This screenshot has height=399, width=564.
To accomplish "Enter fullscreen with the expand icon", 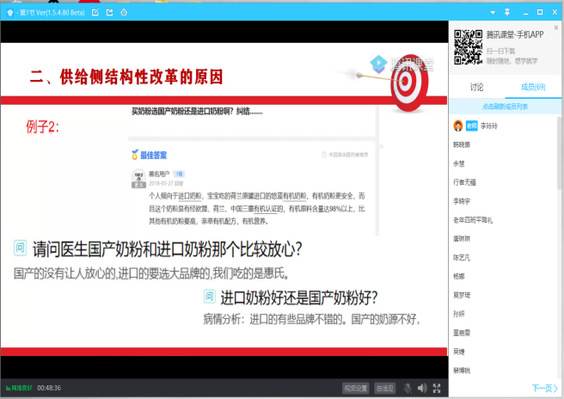I will 437,388.
